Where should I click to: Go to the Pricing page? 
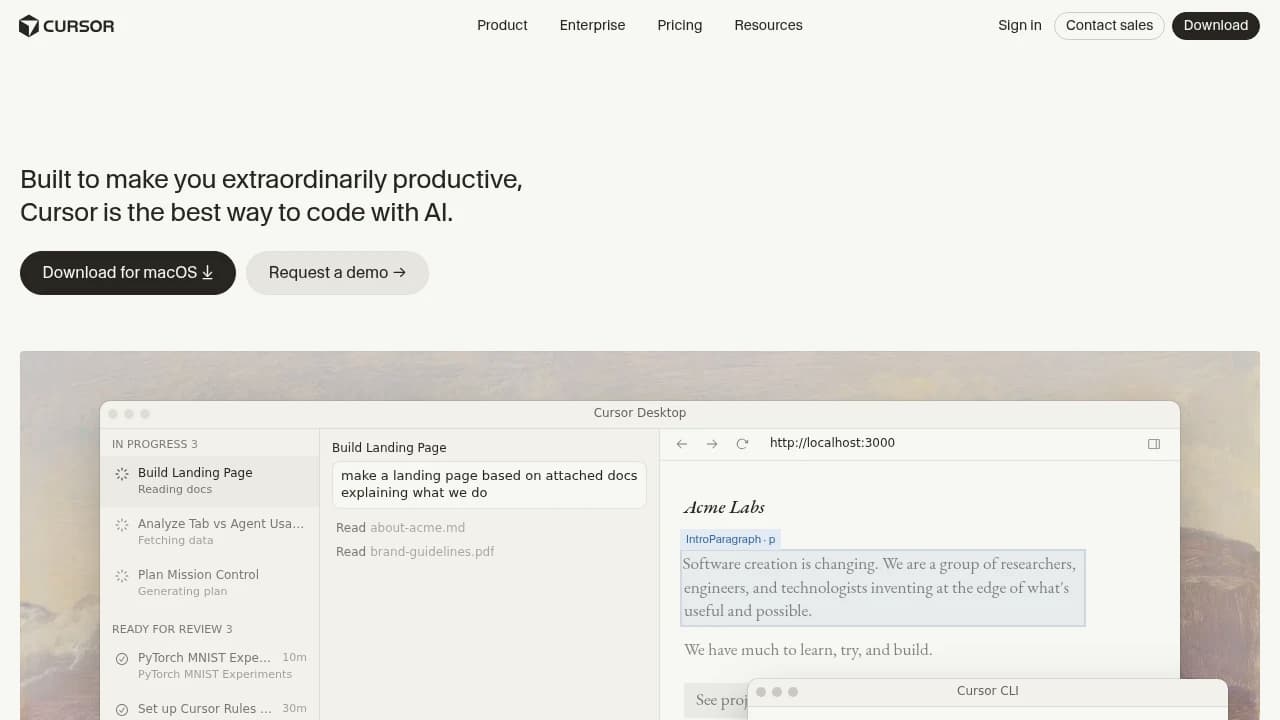pyautogui.click(x=680, y=25)
